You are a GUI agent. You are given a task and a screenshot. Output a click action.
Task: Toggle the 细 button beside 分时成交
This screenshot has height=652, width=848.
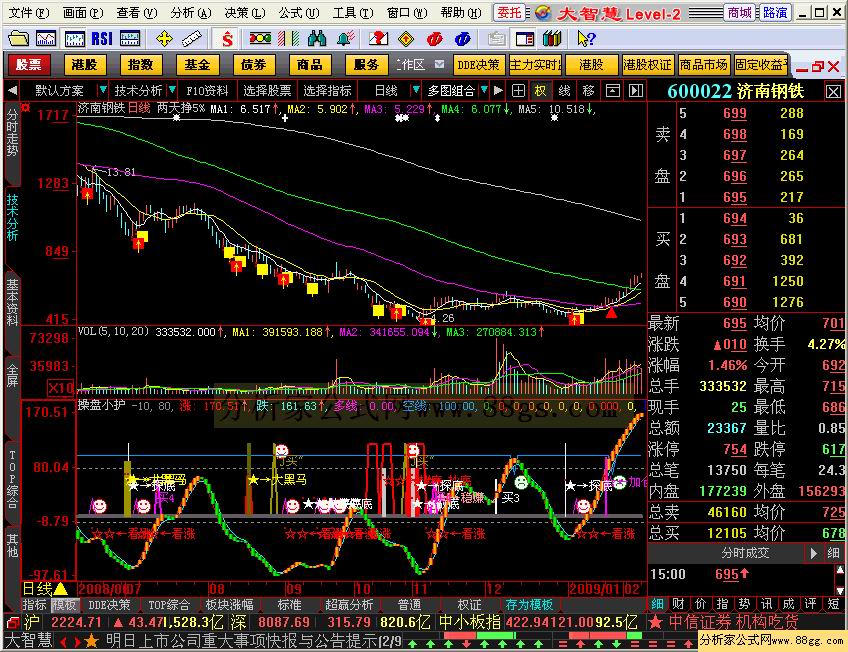pos(833,553)
